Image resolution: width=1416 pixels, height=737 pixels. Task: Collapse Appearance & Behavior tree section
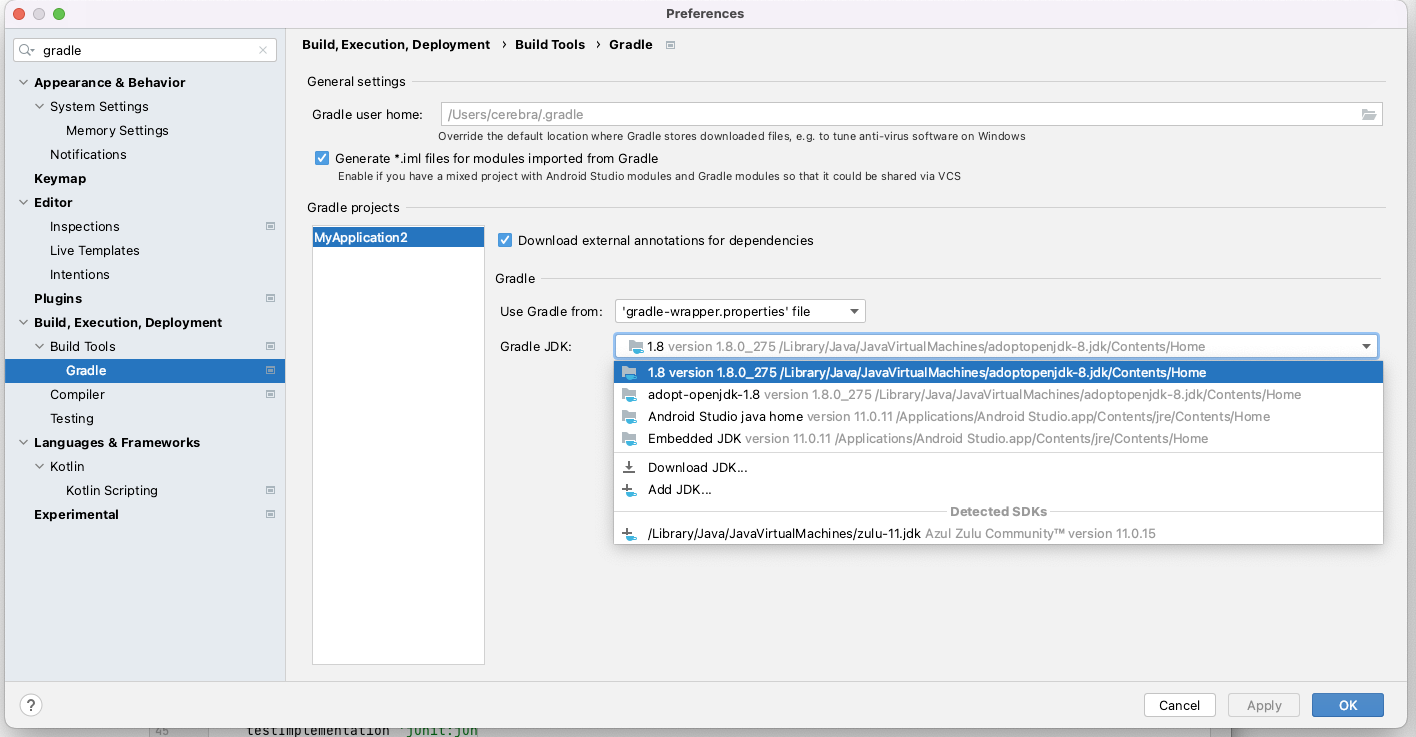click(24, 83)
